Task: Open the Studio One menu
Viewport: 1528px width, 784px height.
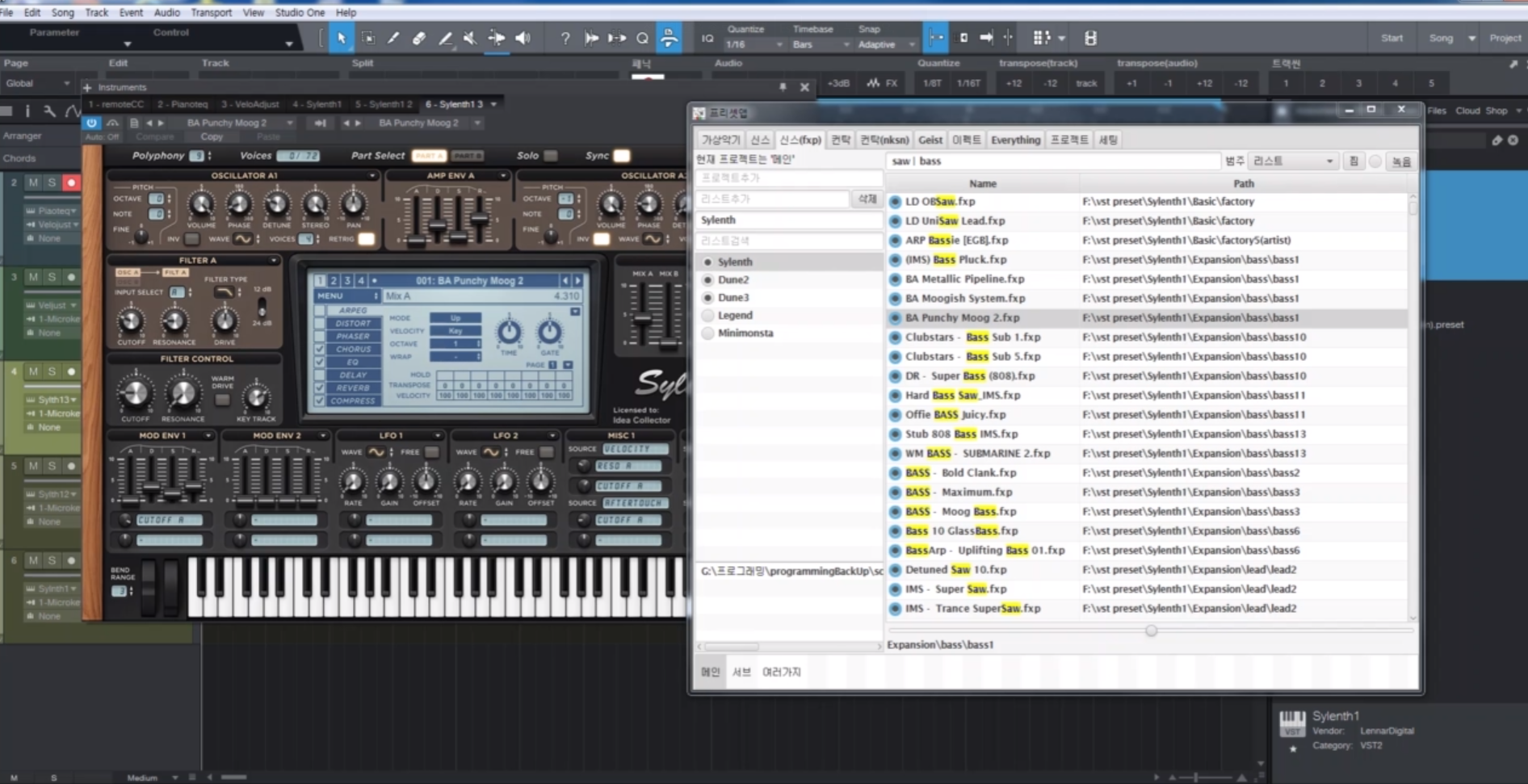Action: [x=300, y=12]
